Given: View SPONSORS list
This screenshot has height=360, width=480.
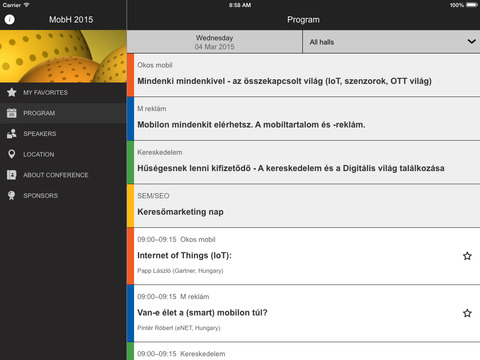Looking at the screenshot, I should click(x=63, y=195).
